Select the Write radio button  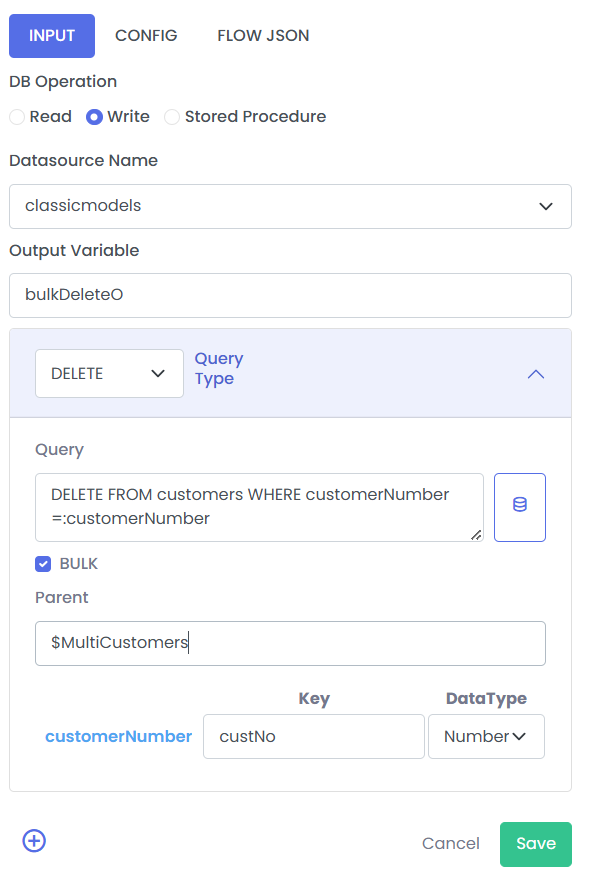tap(94, 117)
